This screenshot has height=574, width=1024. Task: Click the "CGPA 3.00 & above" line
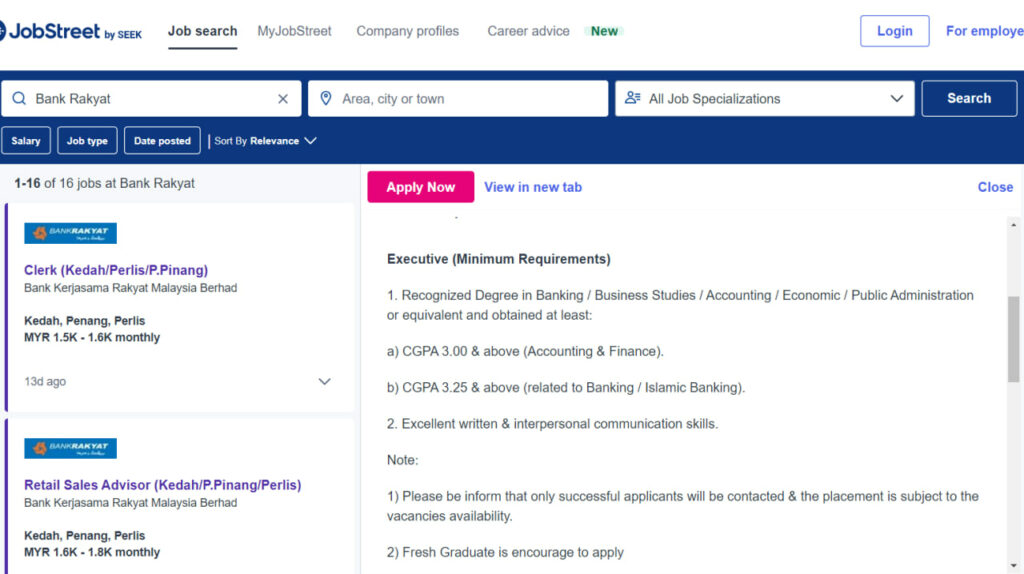point(525,351)
